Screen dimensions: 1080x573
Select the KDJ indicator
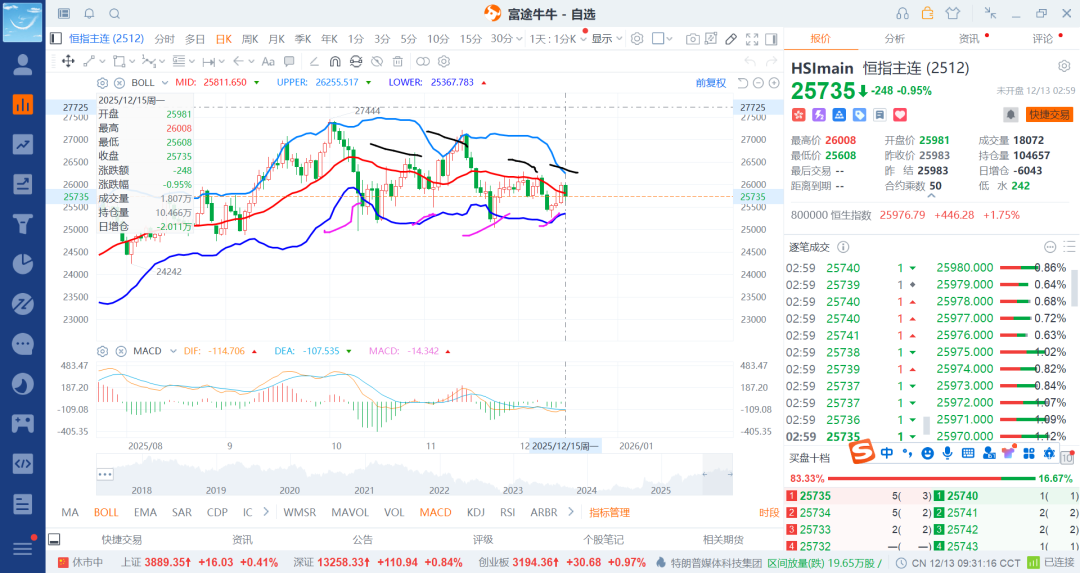click(475, 512)
